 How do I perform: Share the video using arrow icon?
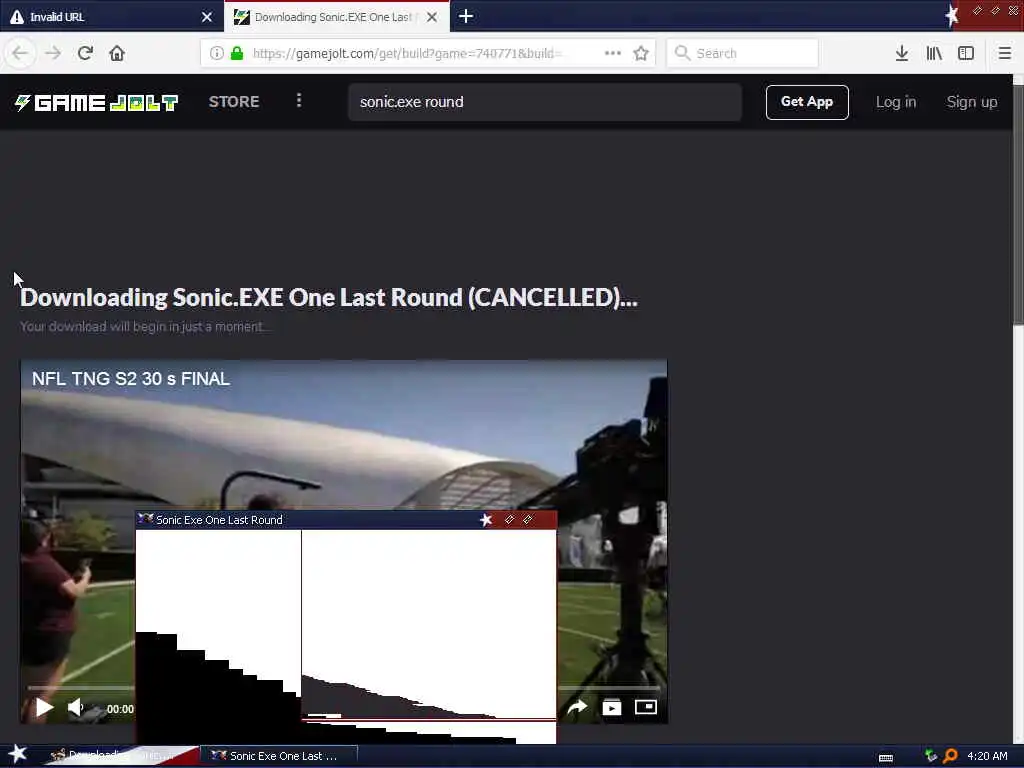[x=577, y=707]
